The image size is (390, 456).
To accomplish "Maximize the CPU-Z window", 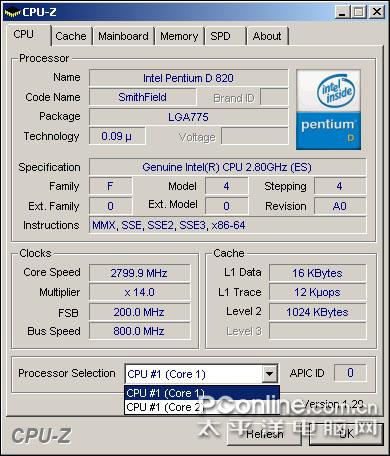I will (x=359, y=12).
